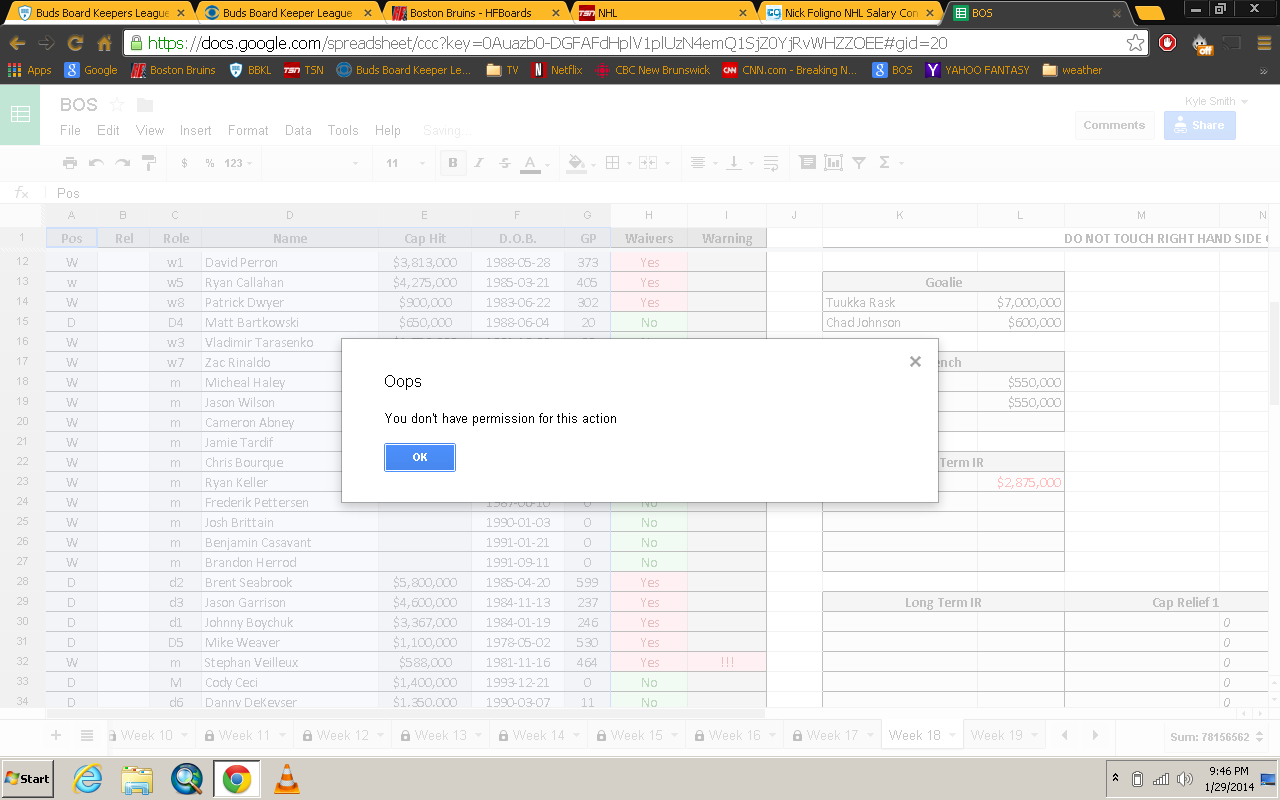The width and height of the screenshot is (1280, 800).
Task: Click the green Sheets home icon
Action: 20,115
